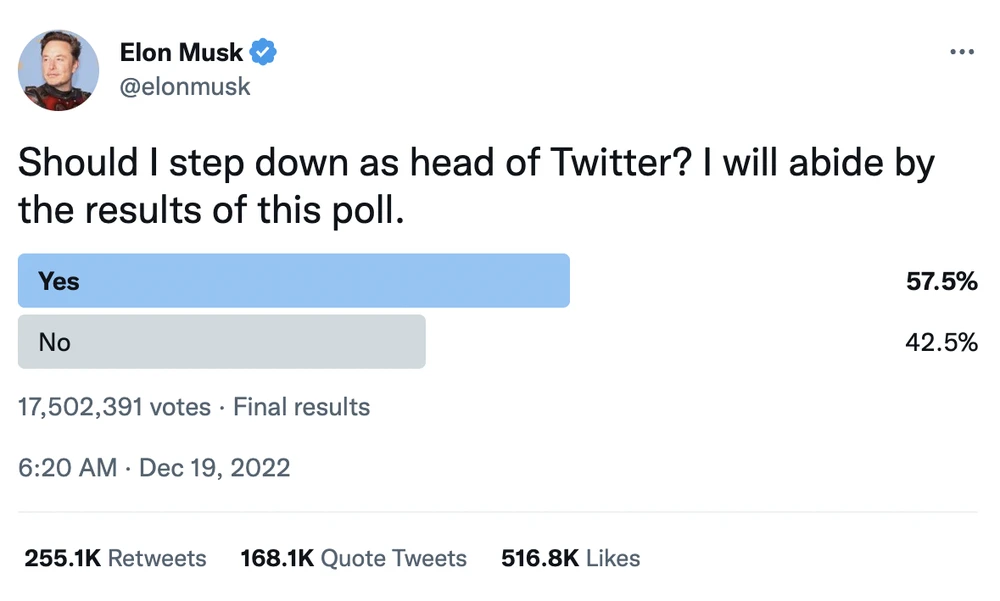
Task: Open the 168.1K Quote Tweets list
Action: point(352,558)
